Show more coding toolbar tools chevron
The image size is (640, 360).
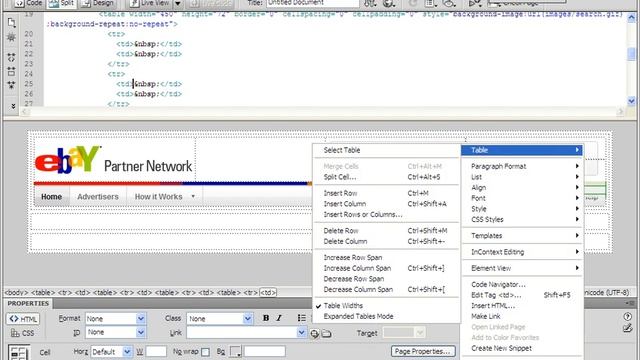13,106
